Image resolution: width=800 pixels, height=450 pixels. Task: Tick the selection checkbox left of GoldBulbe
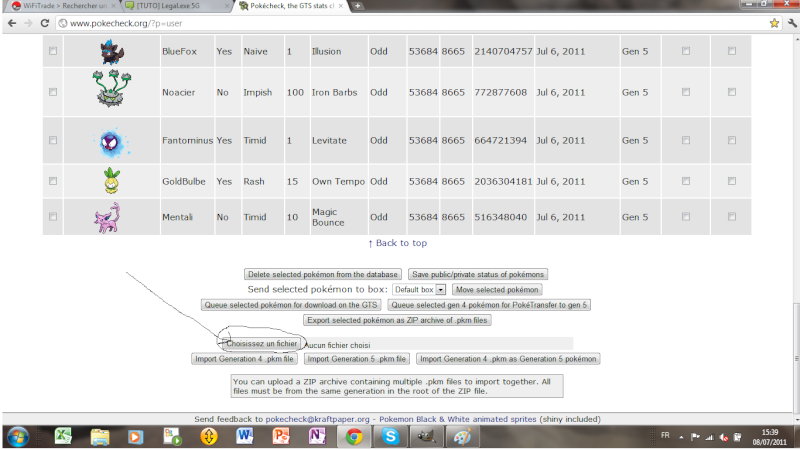click(53, 181)
